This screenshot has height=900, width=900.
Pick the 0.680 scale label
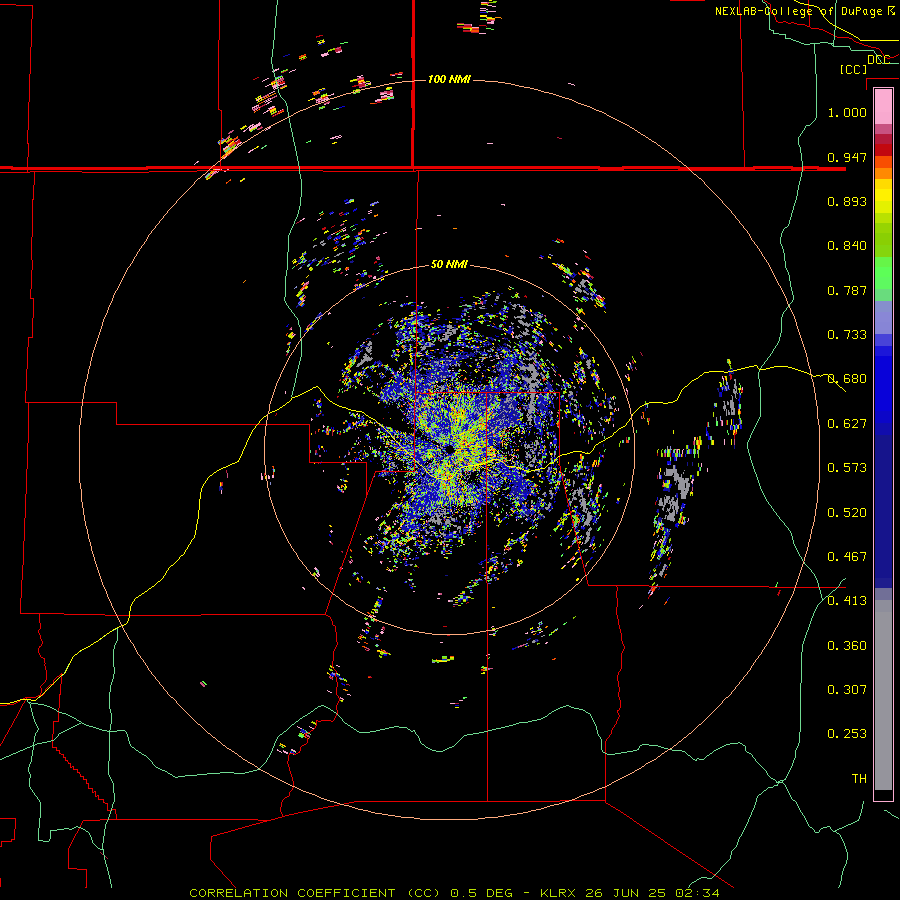(847, 378)
